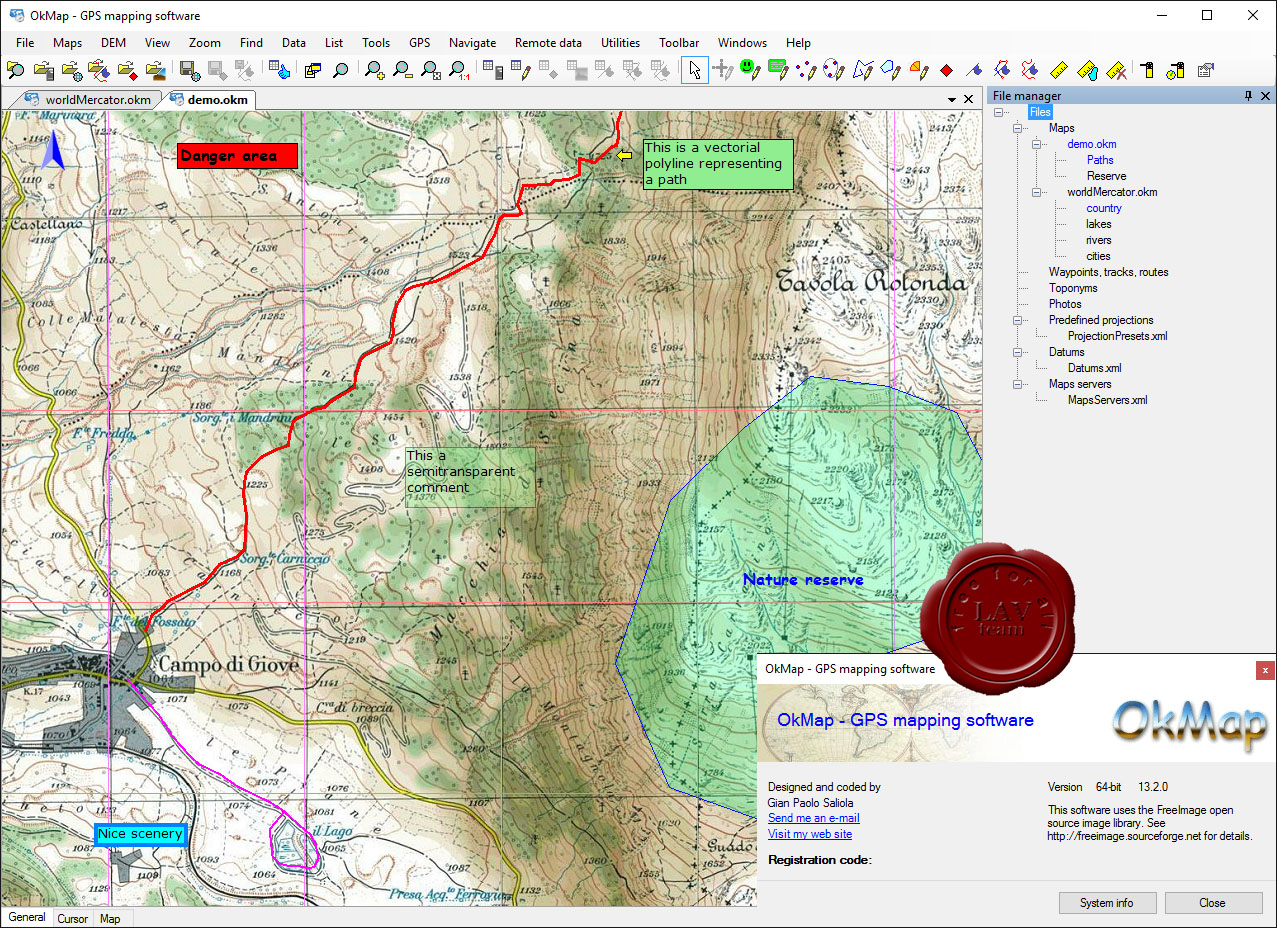The height and width of the screenshot is (928, 1277).
Task: Open the Remote data menu
Action: point(548,43)
